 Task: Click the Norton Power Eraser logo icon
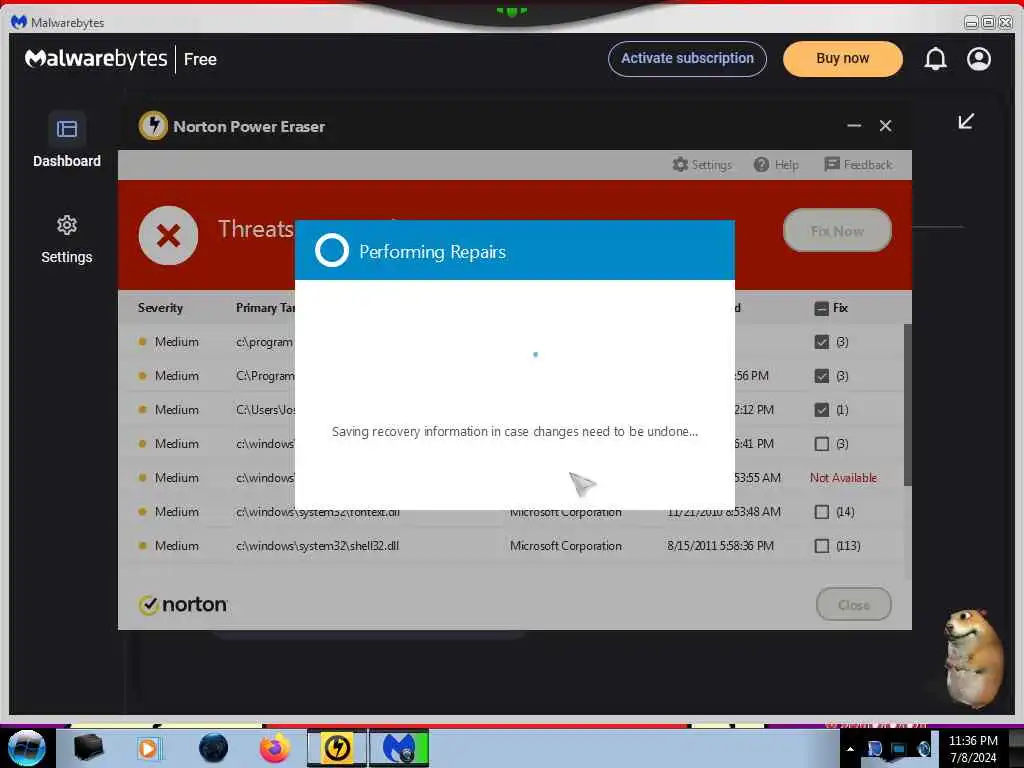point(153,125)
